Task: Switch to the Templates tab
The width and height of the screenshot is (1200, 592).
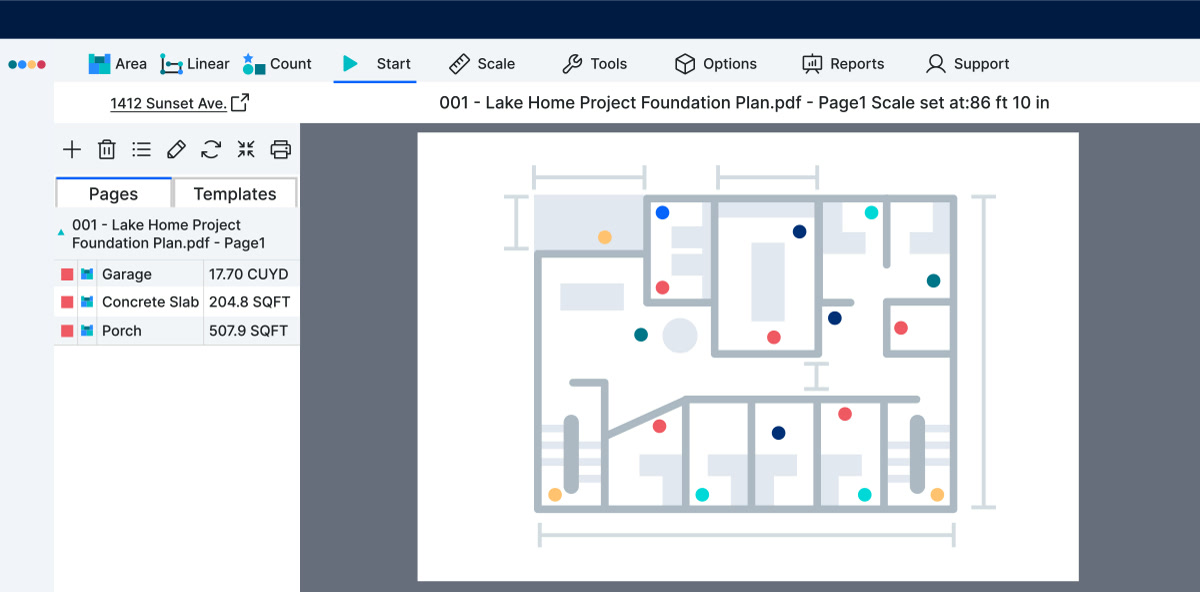Action: click(x=235, y=193)
